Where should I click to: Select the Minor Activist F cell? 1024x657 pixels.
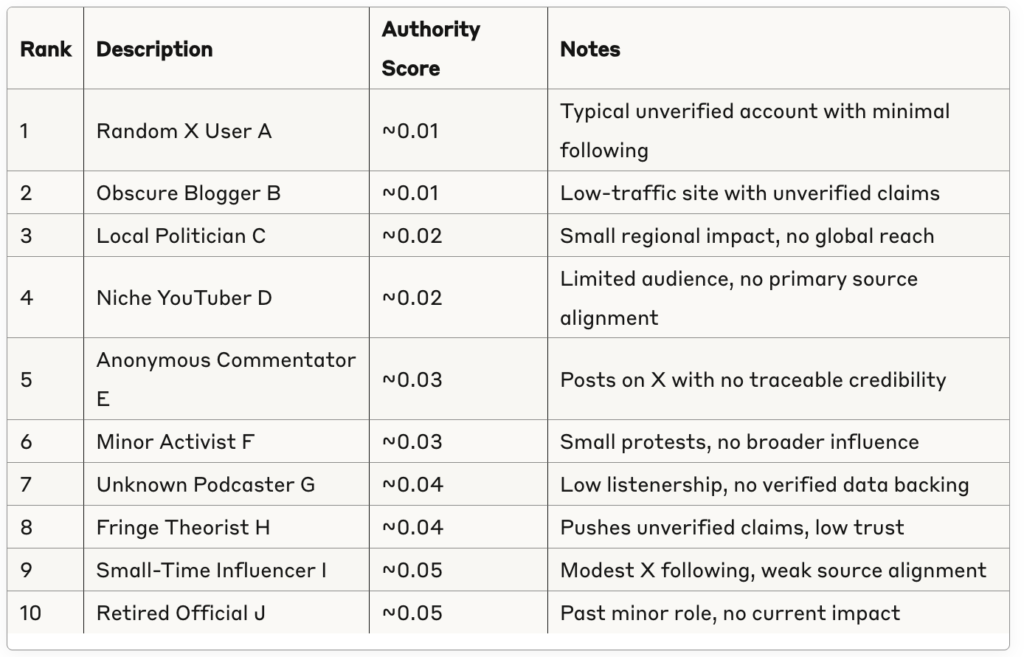(226, 441)
